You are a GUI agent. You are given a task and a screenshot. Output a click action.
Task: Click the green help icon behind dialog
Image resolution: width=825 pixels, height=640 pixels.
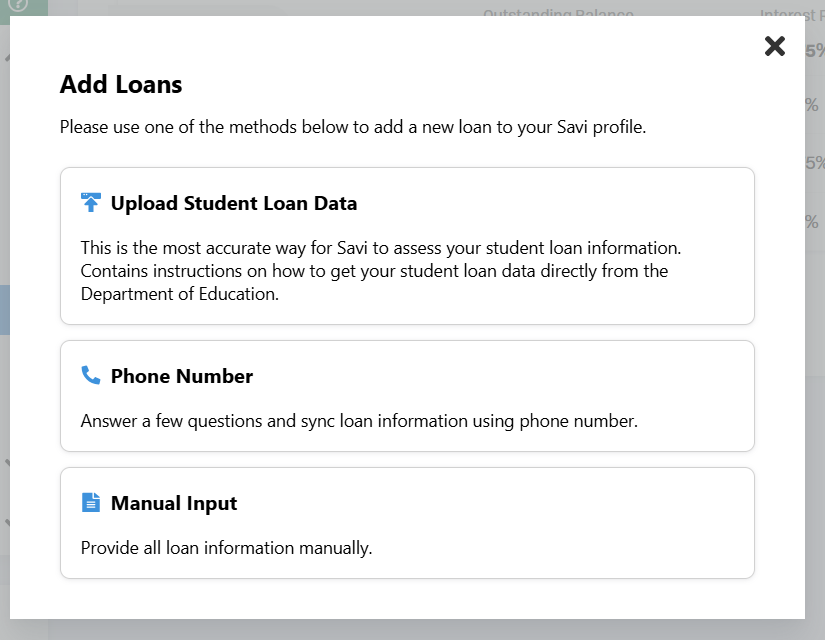(x=18, y=5)
